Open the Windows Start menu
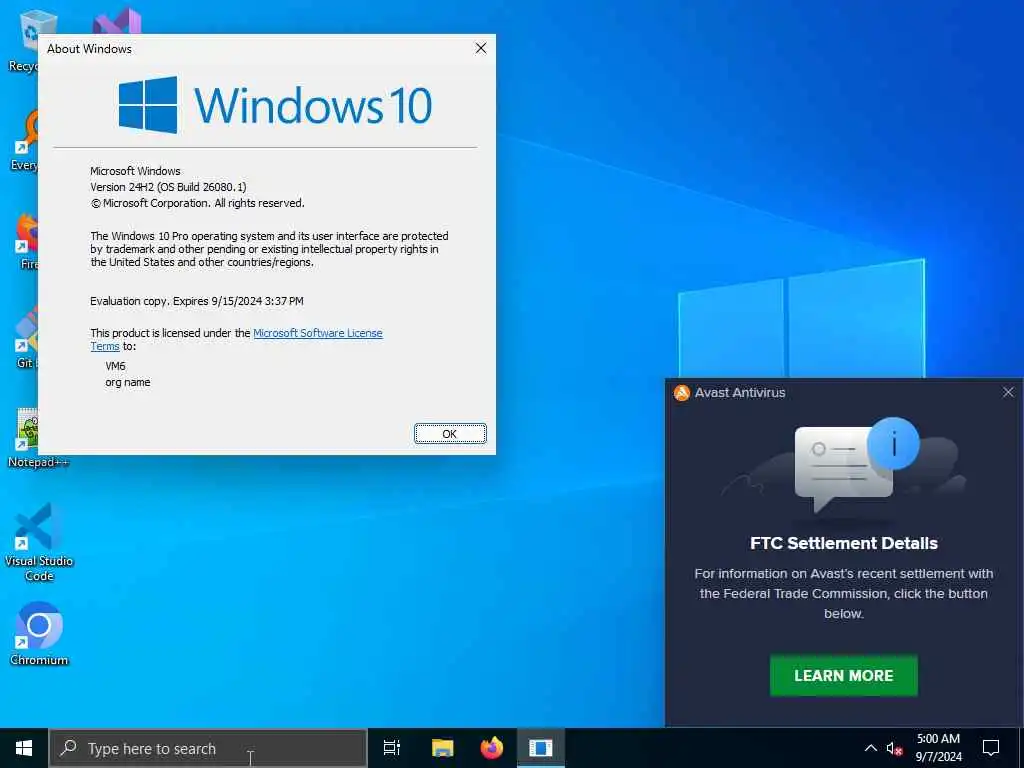Viewport: 1024px width, 768px height. (24, 748)
